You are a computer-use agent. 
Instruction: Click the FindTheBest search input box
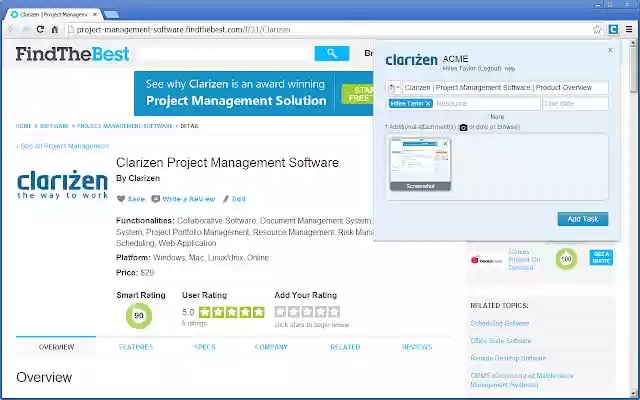pyautogui.click(x=225, y=53)
